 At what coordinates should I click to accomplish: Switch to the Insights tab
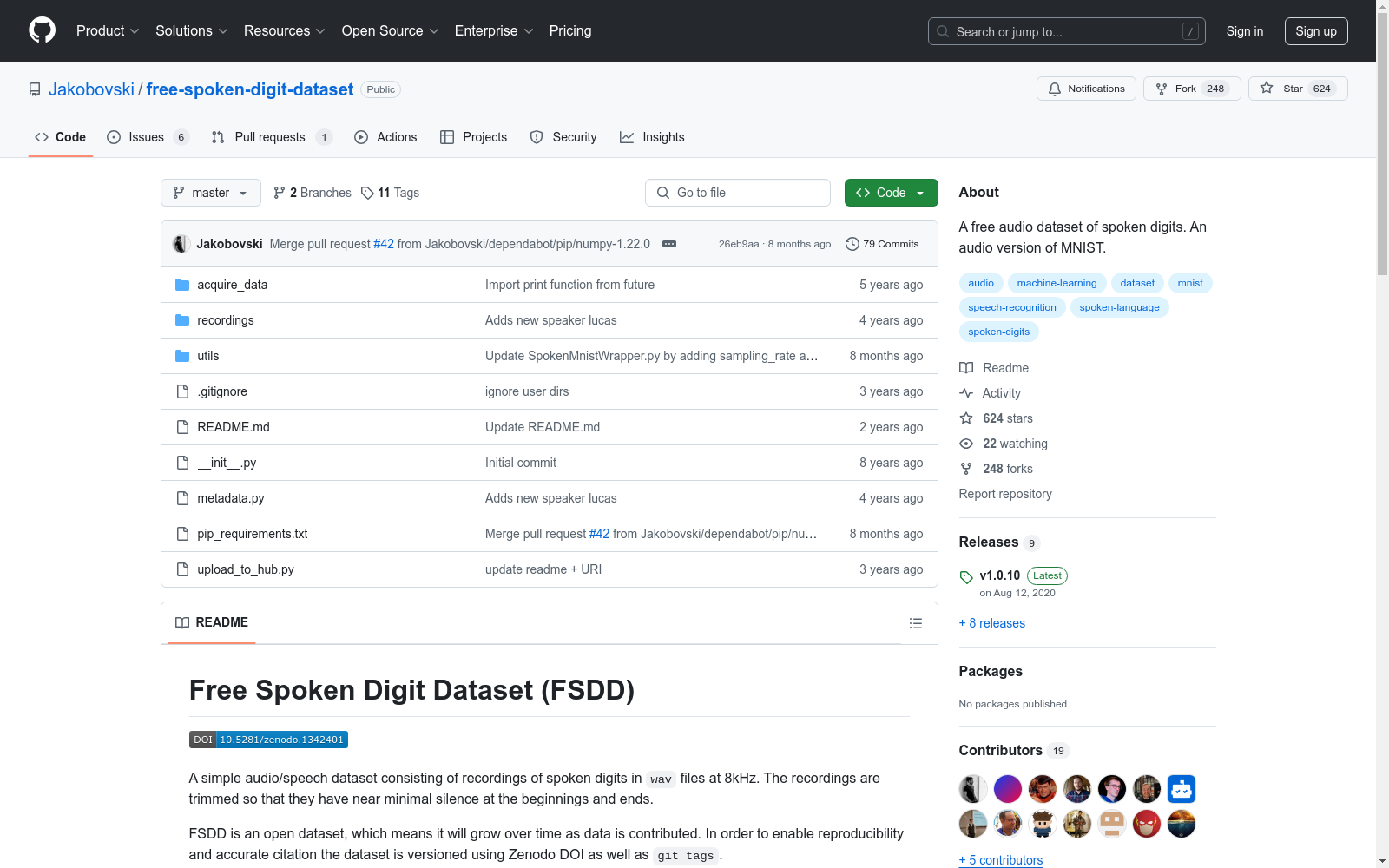point(652,136)
